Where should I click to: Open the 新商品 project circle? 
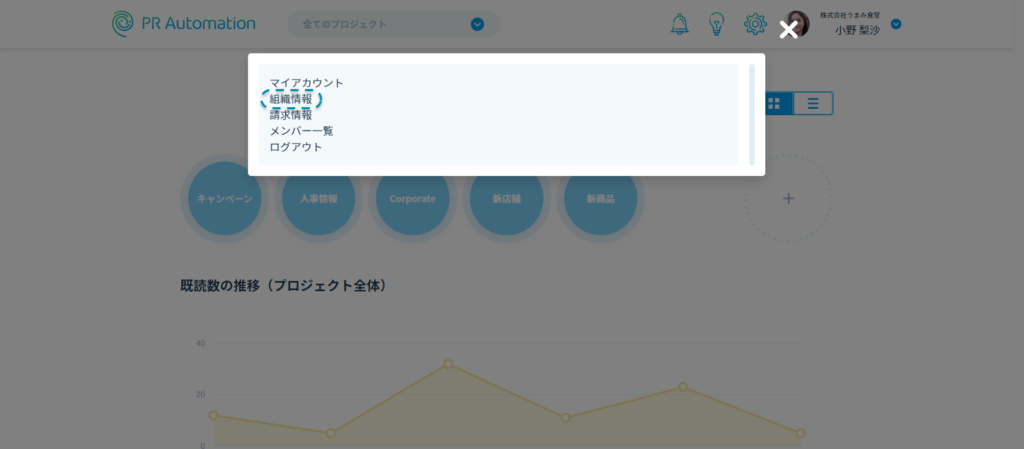pos(600,199)
